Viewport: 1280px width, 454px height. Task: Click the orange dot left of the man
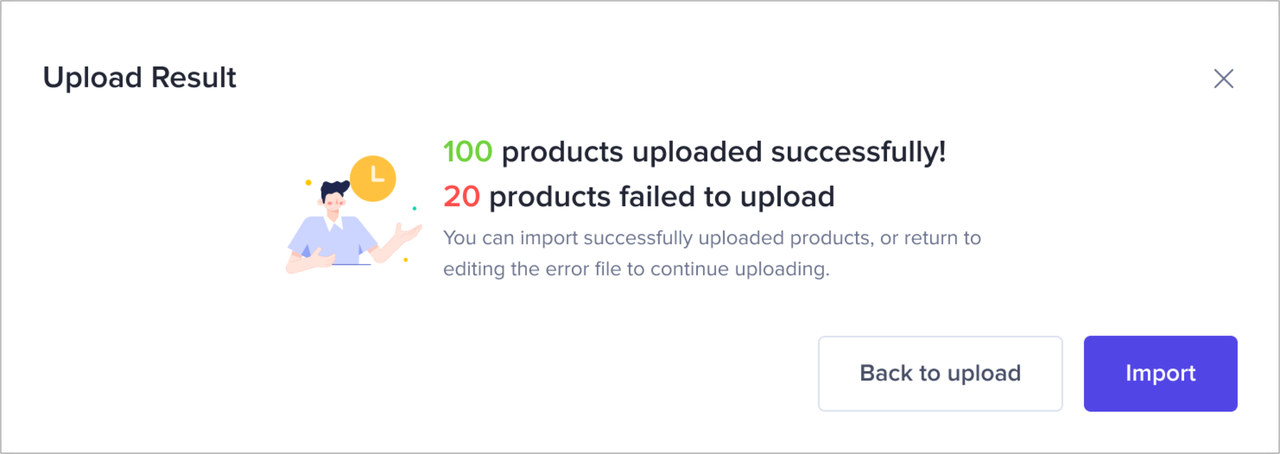(x=308, y=183)
